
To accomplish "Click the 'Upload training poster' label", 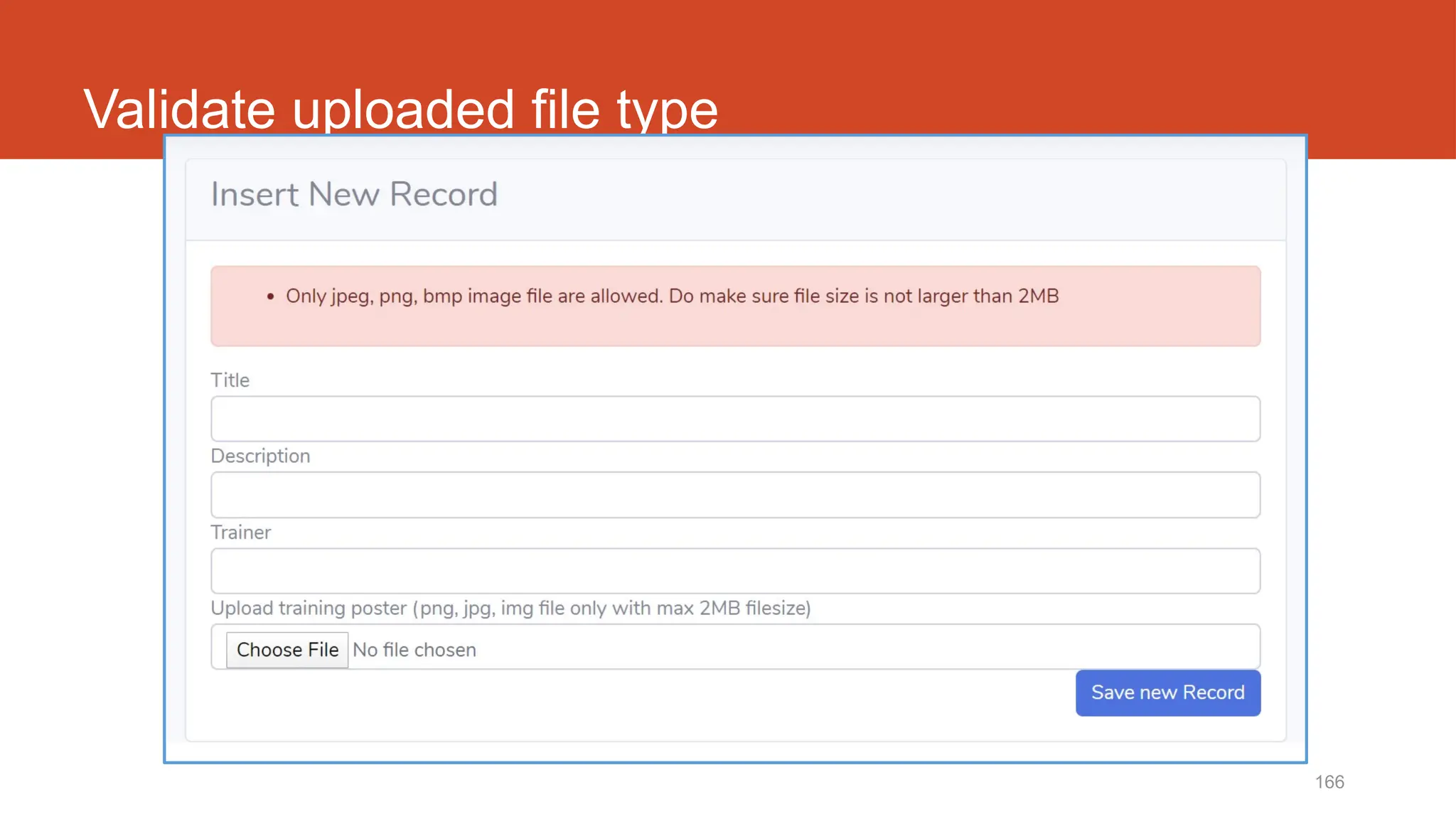I will (x=510, y=609).
